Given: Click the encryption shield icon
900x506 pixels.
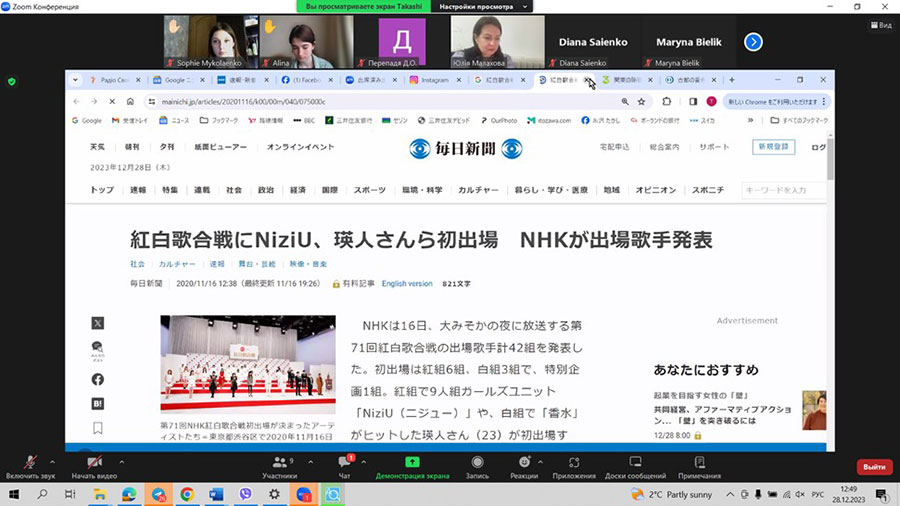Looking at the screenshot, I should (12, 81).
